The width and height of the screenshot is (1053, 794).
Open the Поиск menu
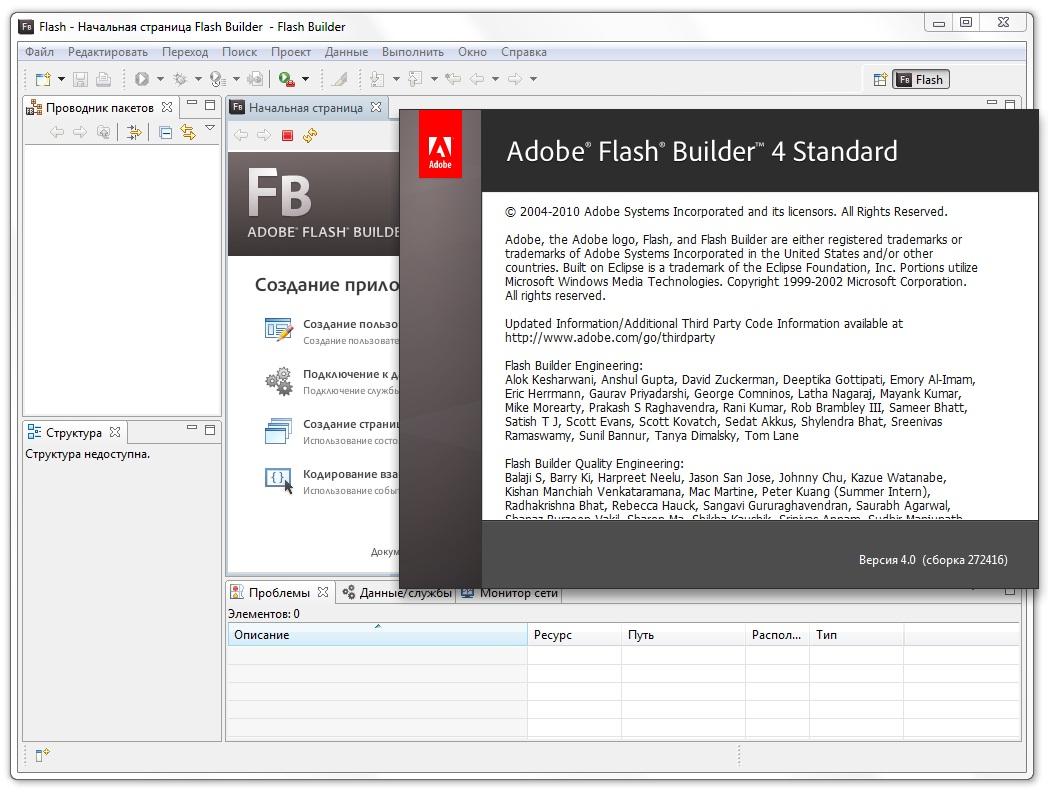coord(240,52)
